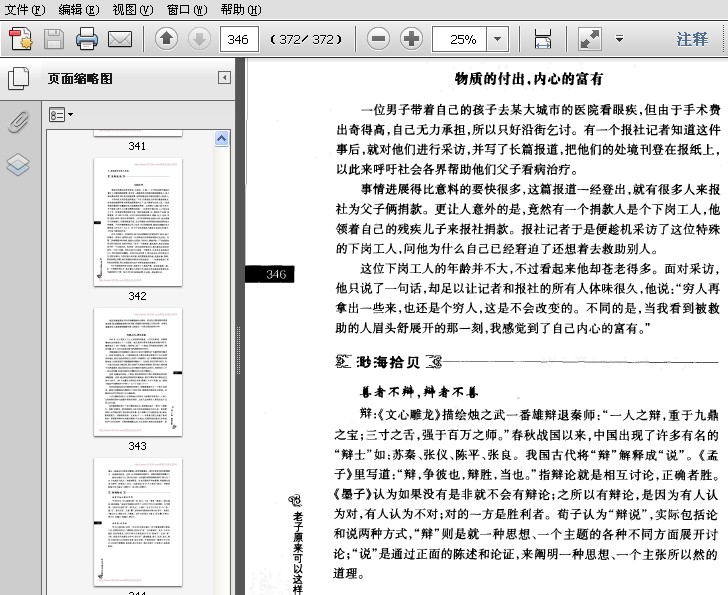Click the zoom in plus button
The width and height of the screenshot is (728, 595).
coord(411,39)
